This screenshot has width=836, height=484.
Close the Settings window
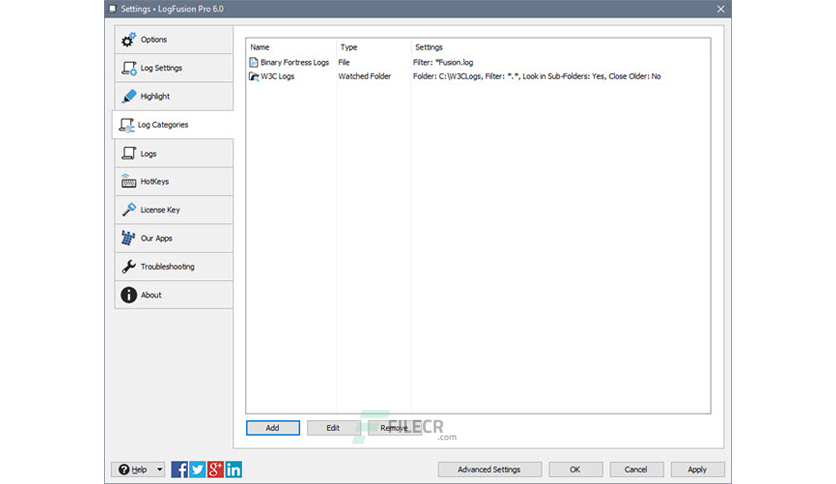click(721, 9)
